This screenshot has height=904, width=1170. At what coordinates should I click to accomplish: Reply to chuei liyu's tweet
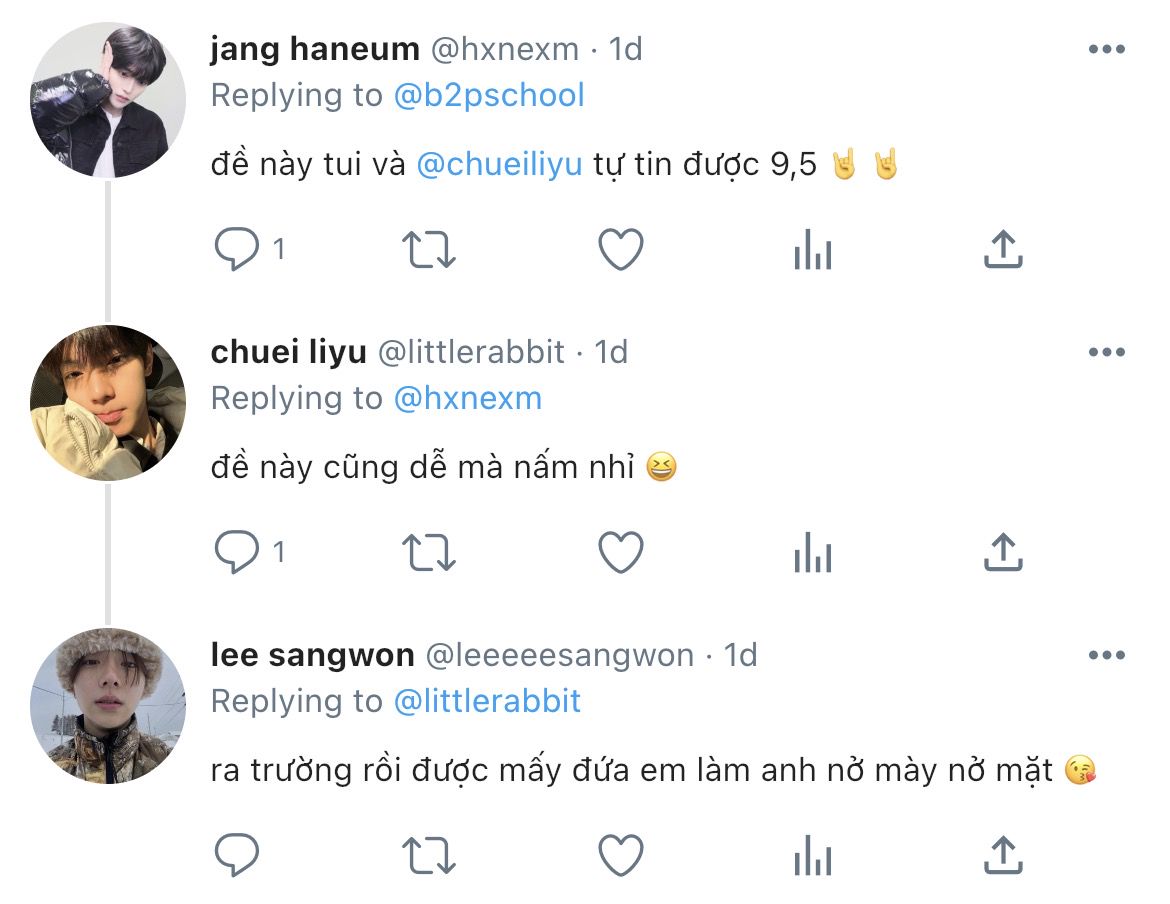click(x=237, y=552)
